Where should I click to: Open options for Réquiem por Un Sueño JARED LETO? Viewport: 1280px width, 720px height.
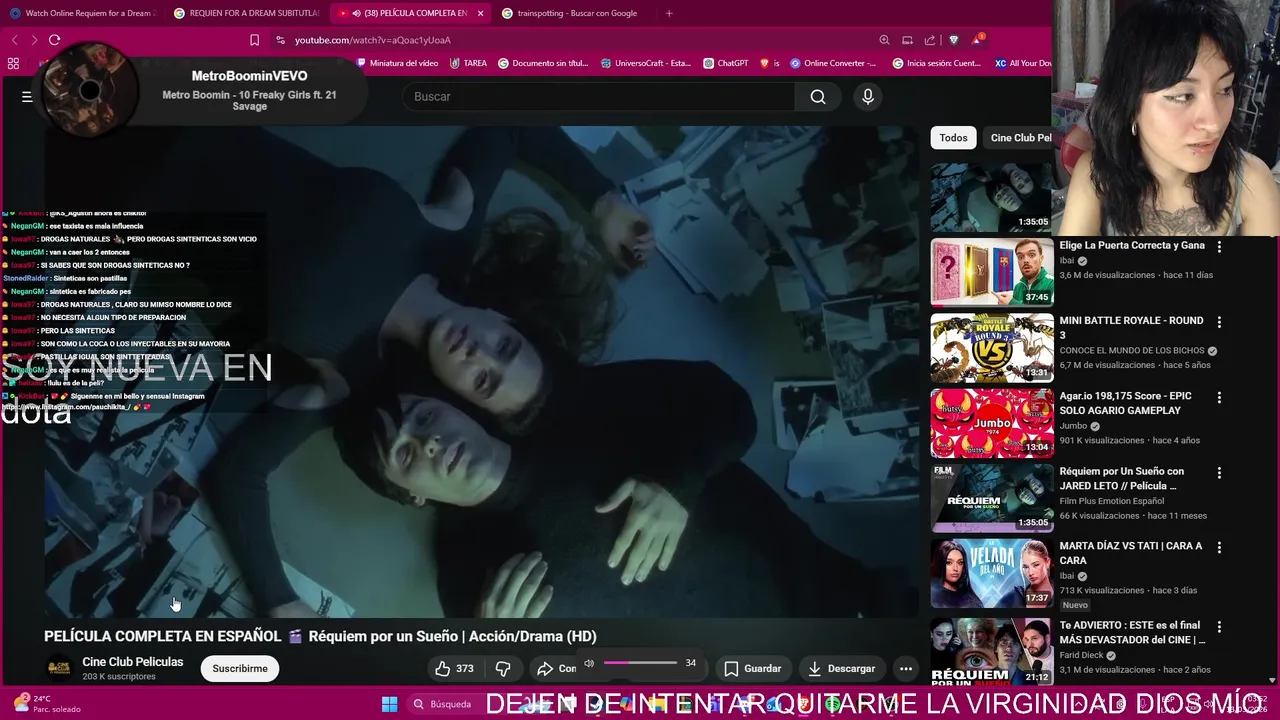(1219, 472)
